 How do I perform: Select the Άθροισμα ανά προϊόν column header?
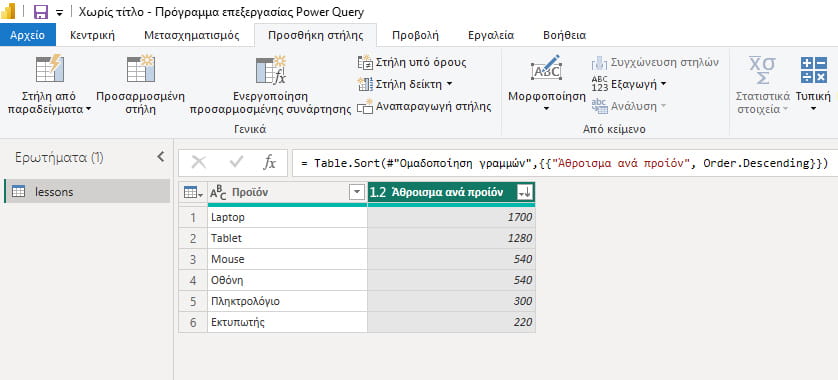(x=451, y=193)
